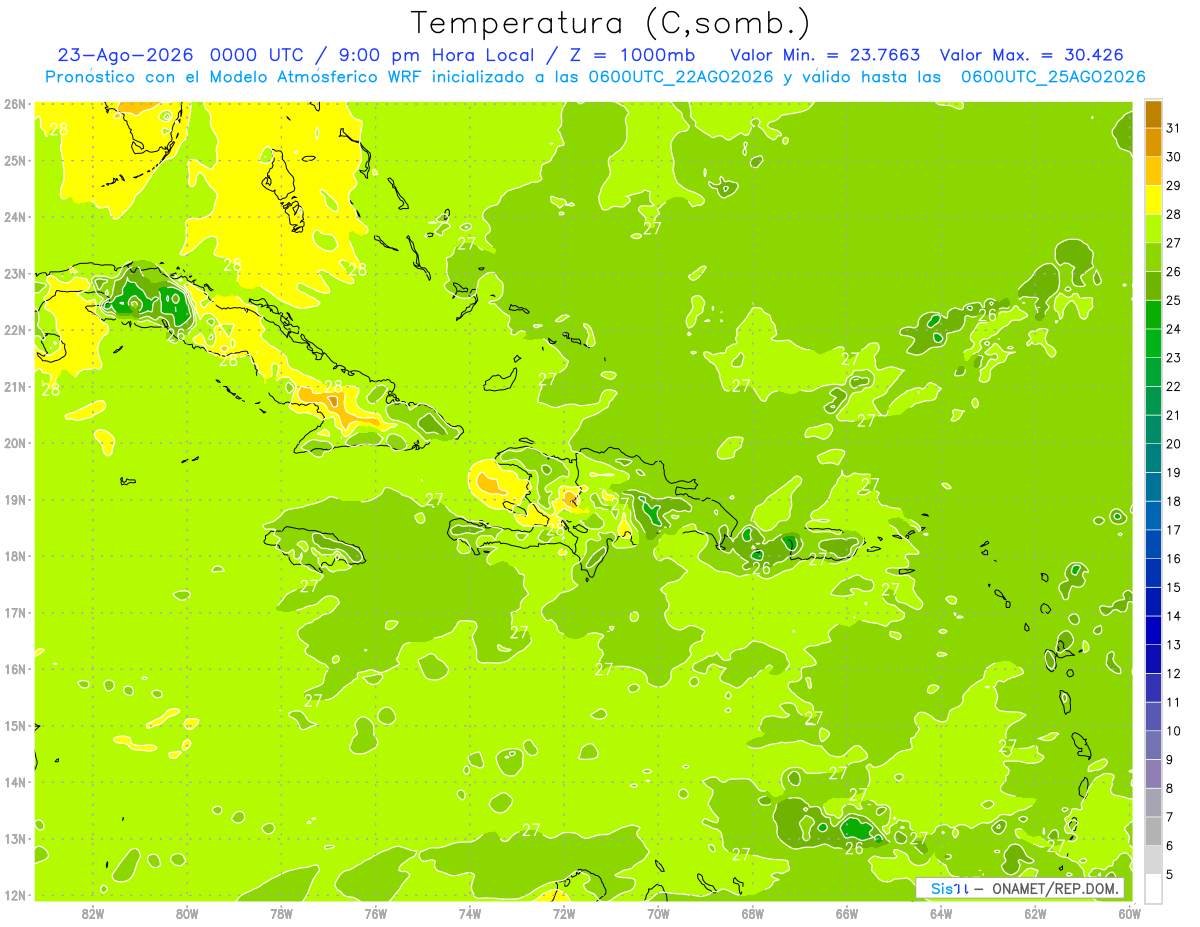This screenshot has width=1200, height=927.
Task: Click the '64W' longitude axis label
Action: point(941,912)
